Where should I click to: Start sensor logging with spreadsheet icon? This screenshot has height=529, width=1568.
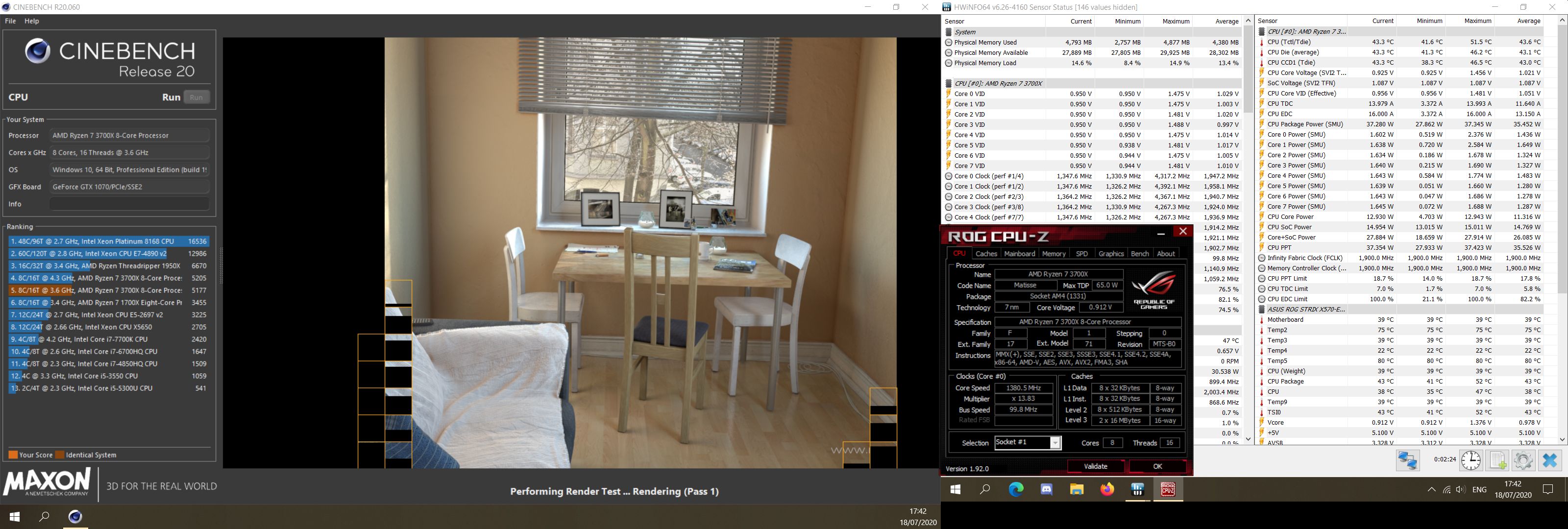click(x=1497, y=460)
